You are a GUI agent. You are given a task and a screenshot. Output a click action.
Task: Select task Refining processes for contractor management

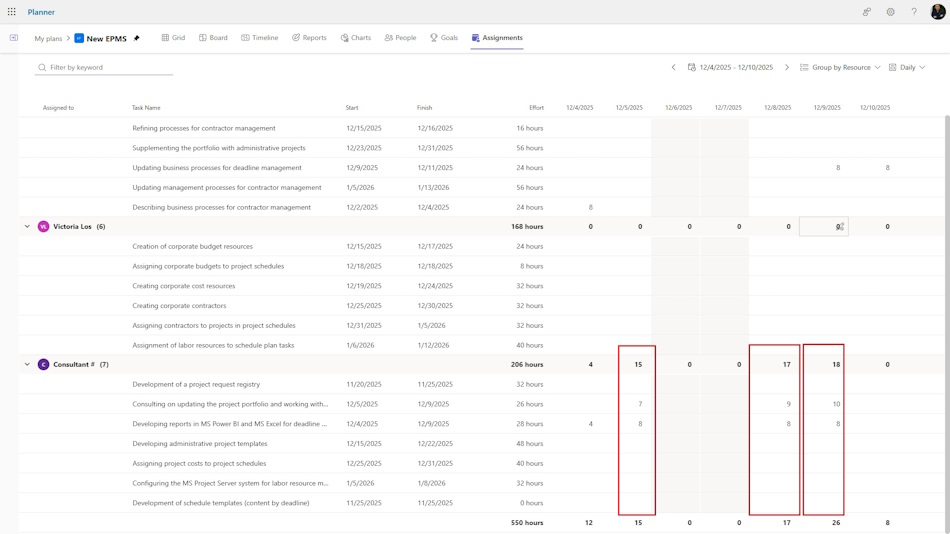coord(204,128)
